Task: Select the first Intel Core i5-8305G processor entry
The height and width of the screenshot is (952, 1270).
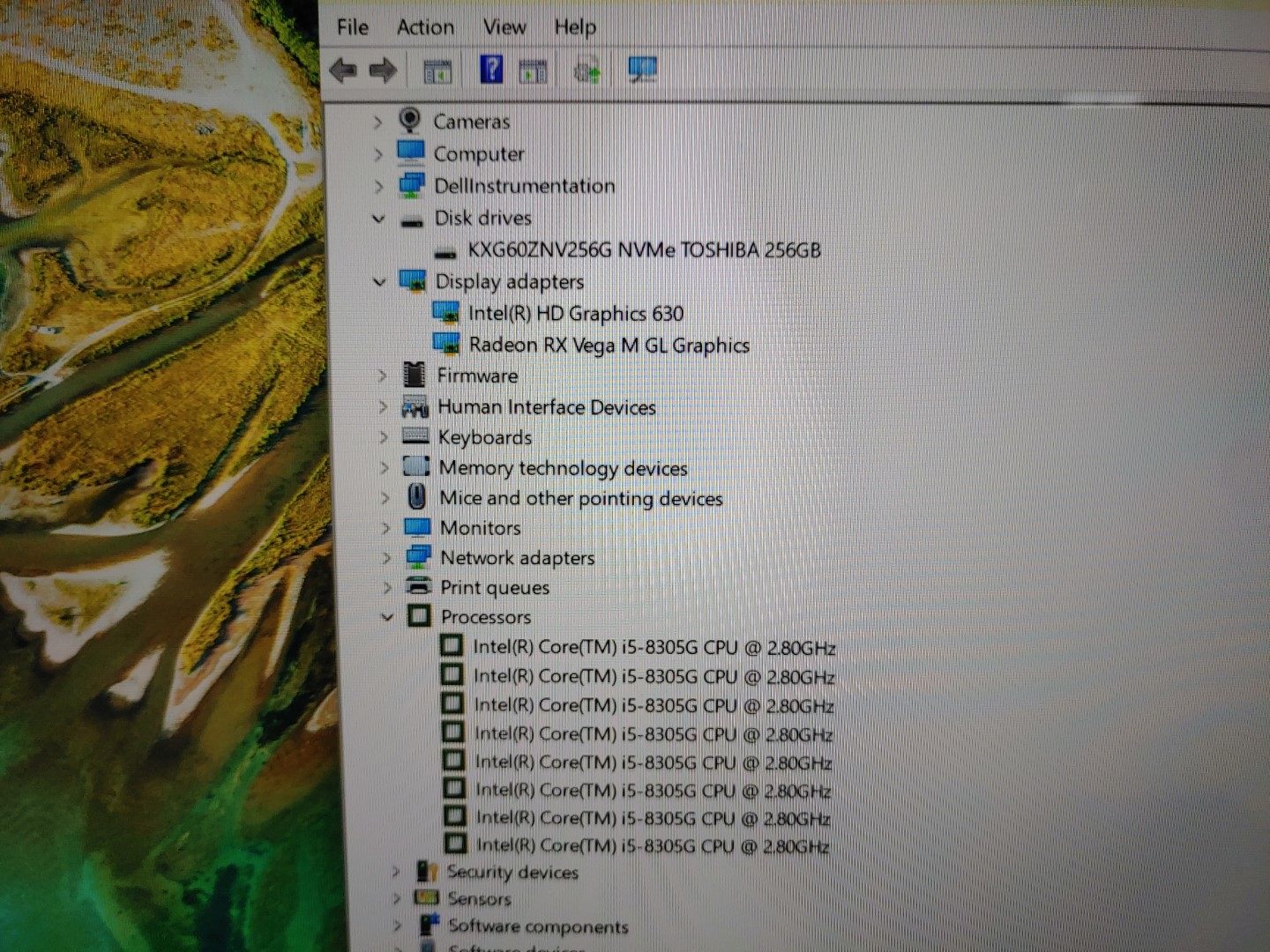Action: pyautogui.click(x=654, y=648)
